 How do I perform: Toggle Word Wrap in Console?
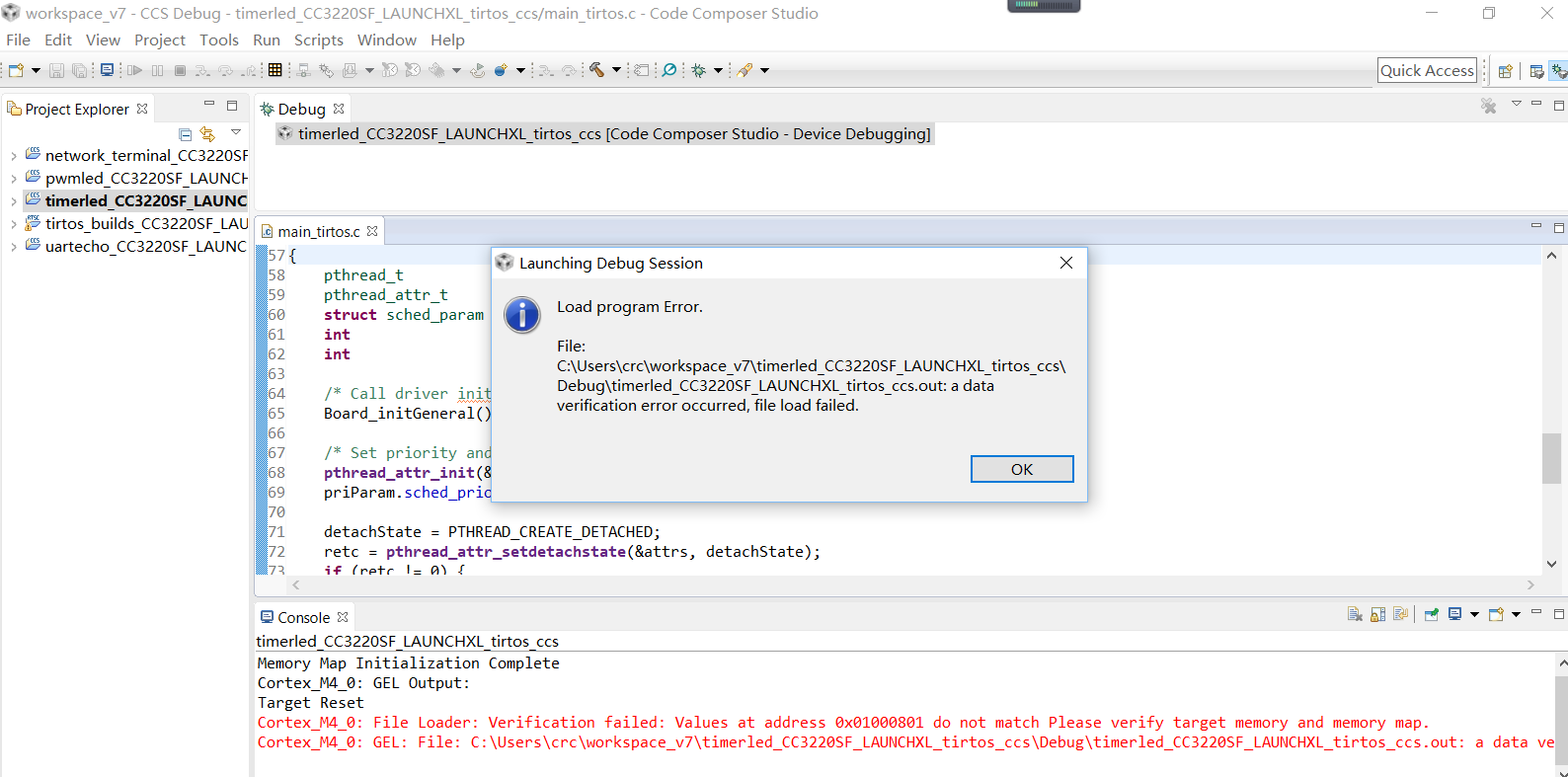point(1400,614)
